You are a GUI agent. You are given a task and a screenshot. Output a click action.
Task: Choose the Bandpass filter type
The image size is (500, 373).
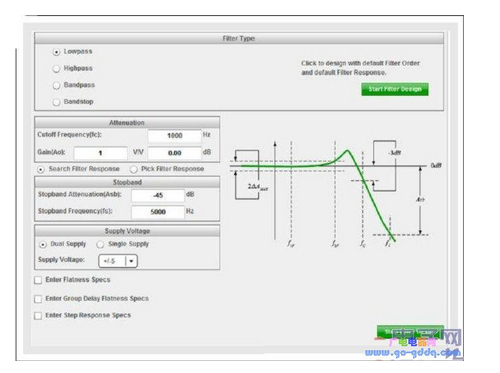click(57, 85)
